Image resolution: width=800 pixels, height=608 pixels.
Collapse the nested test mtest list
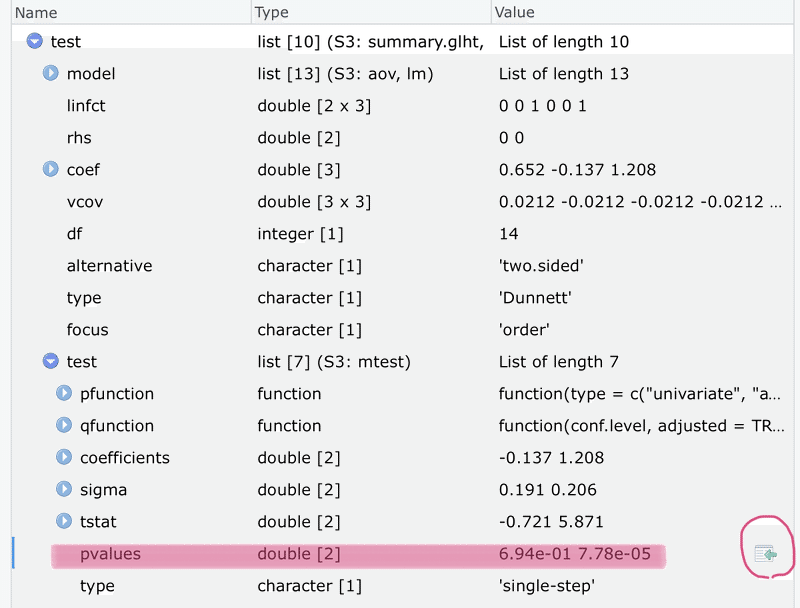click(x=50, y=361)
